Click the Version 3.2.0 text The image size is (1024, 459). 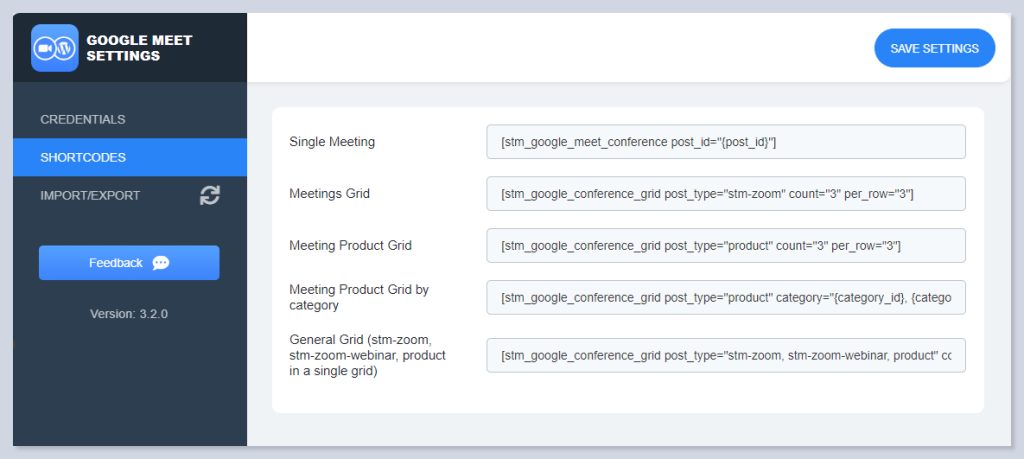(129, 314)
